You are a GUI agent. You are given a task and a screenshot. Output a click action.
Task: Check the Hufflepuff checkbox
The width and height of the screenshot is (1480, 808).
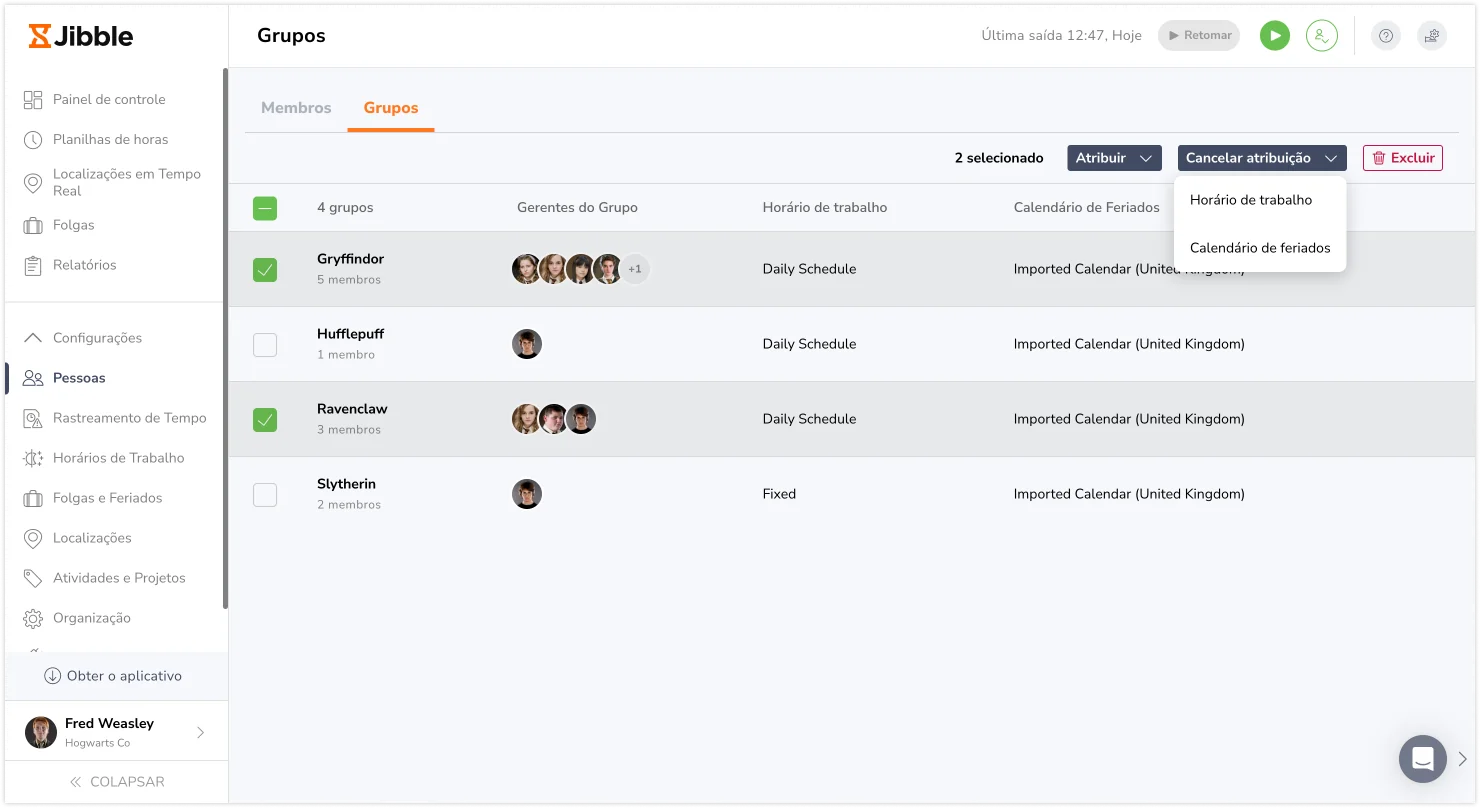pos(265,344)
